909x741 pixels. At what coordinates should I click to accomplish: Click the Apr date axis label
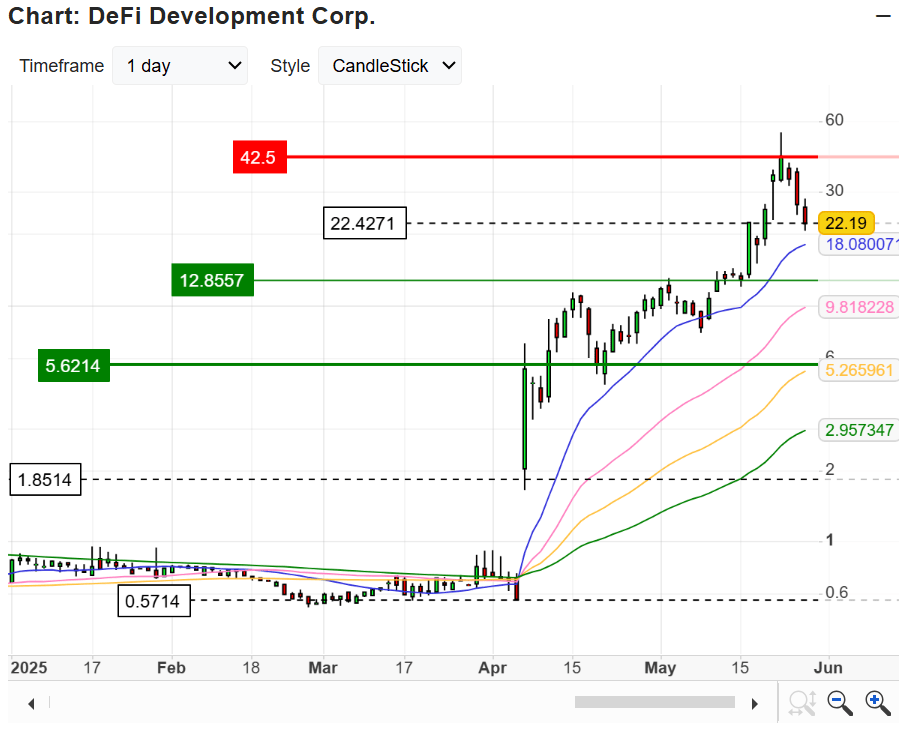[492, 668]
